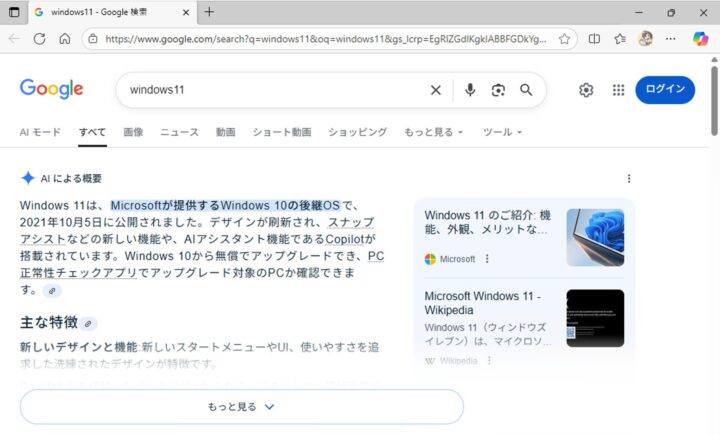The image size is (720, 435).
Task: Click the blue ログイン button
Action: 664,89
